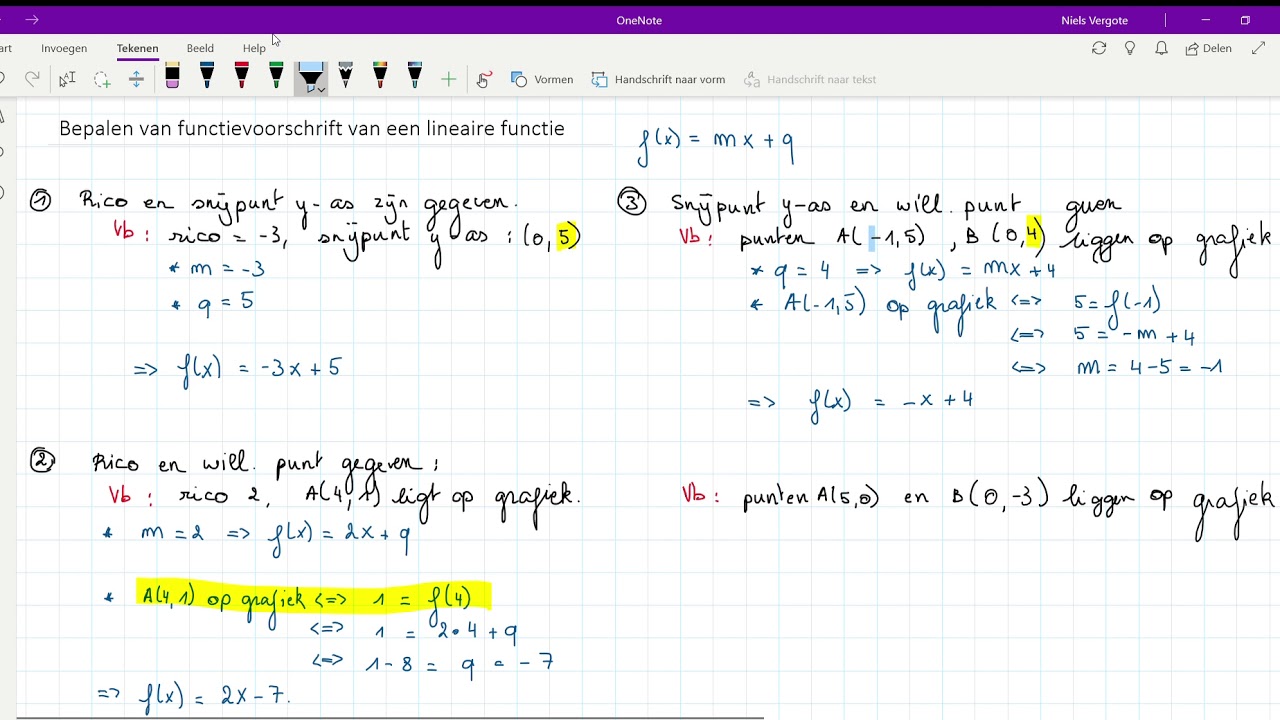The width and height of the screenshot is (1280, 720).
Task: Open the Vormen shapes menu
Action: coord(542,79)
